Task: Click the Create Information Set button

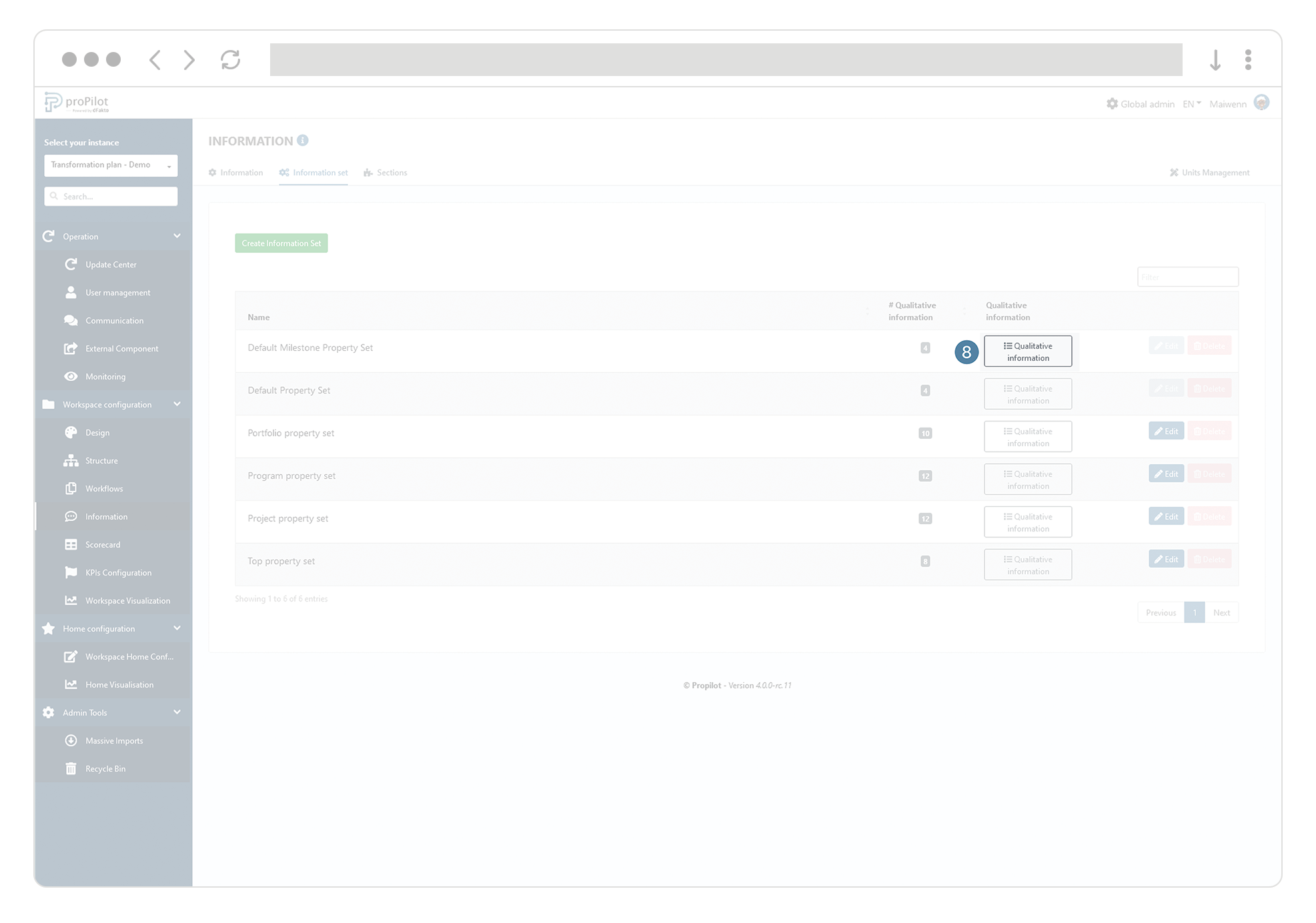Action: point(281,243)
